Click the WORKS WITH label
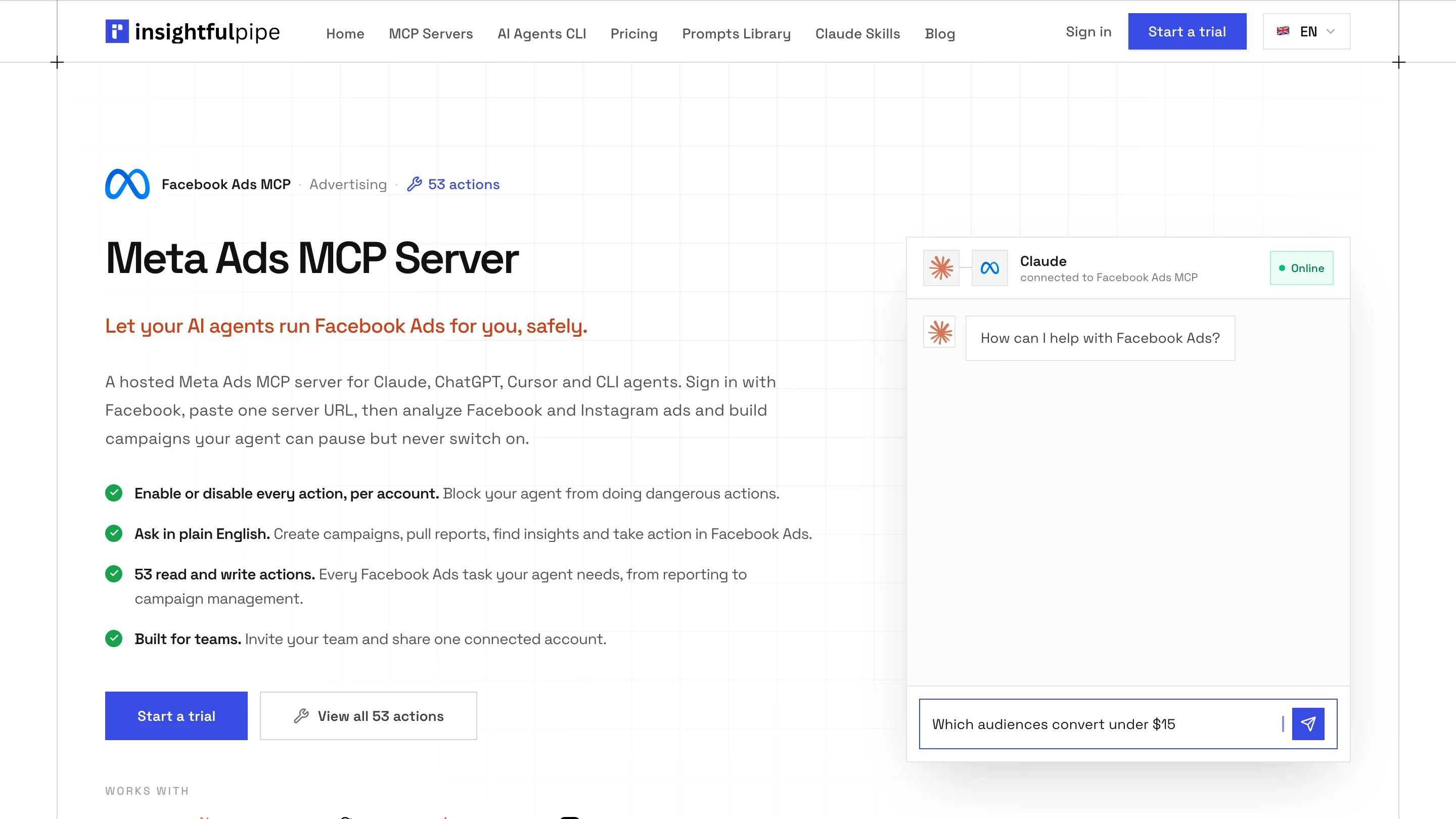 point(147,791)
